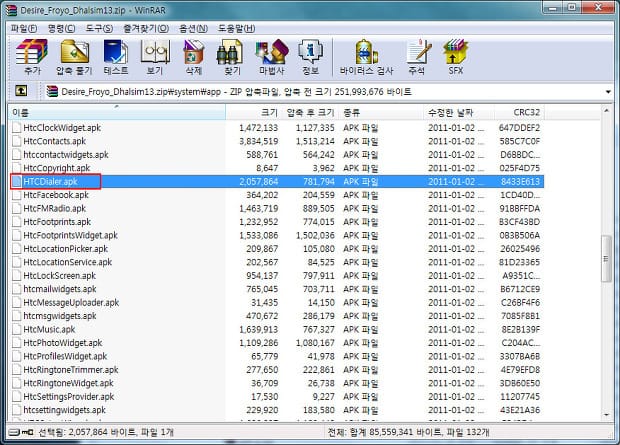
Task: Sort by the CRC32 column header
Action: (x=526, y=113)
